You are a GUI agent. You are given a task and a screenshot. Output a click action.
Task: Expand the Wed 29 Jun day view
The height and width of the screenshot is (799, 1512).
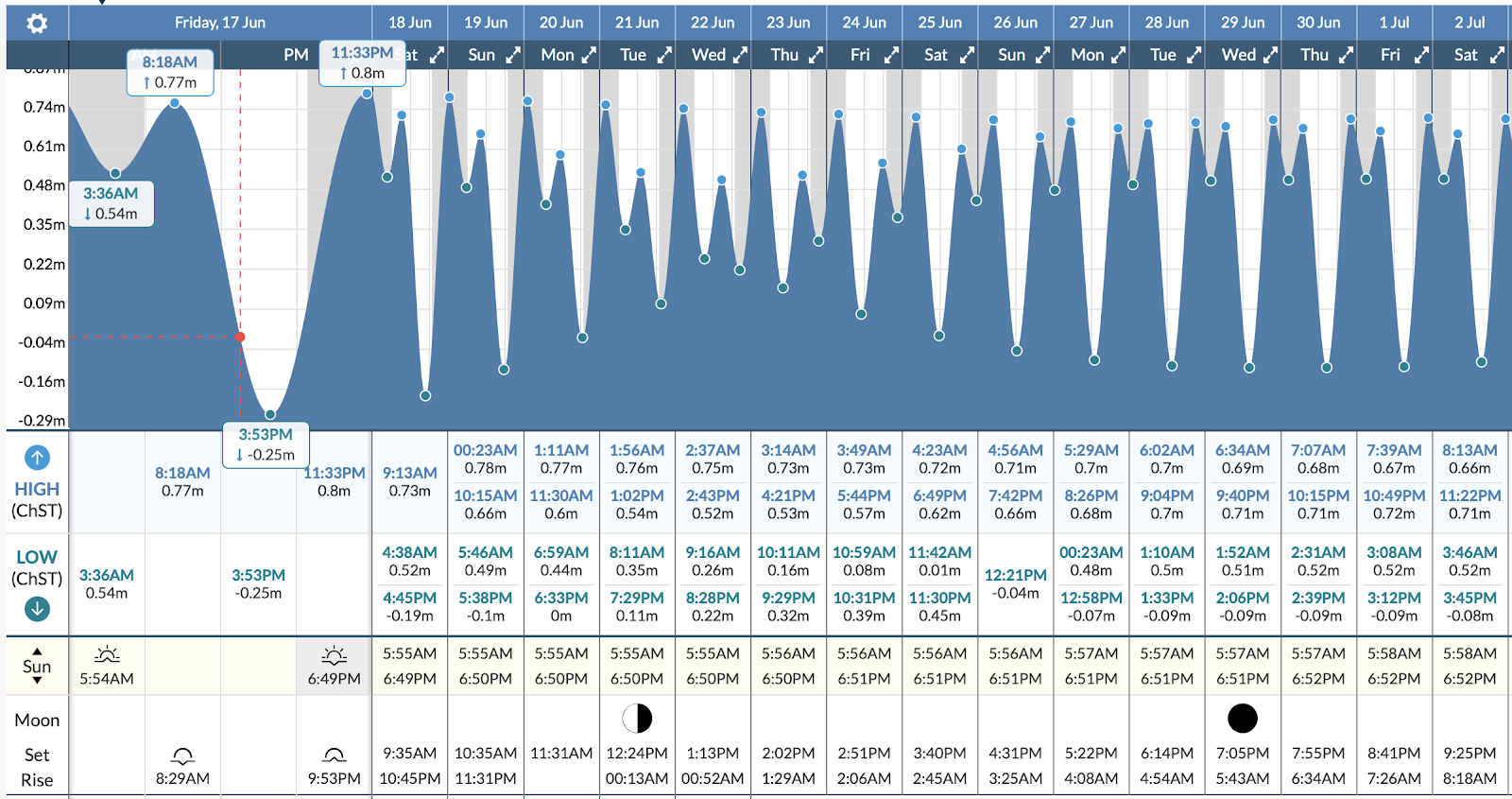[1270, 55]
